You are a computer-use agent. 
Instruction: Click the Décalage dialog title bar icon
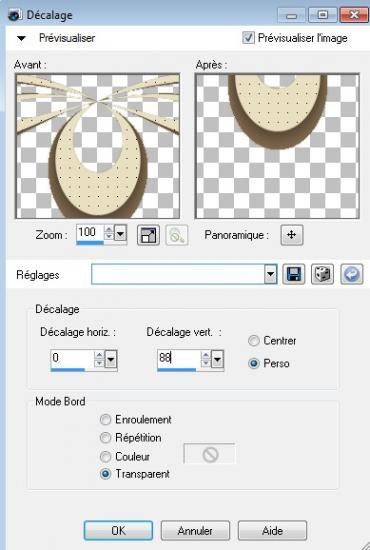click(15, 15)
